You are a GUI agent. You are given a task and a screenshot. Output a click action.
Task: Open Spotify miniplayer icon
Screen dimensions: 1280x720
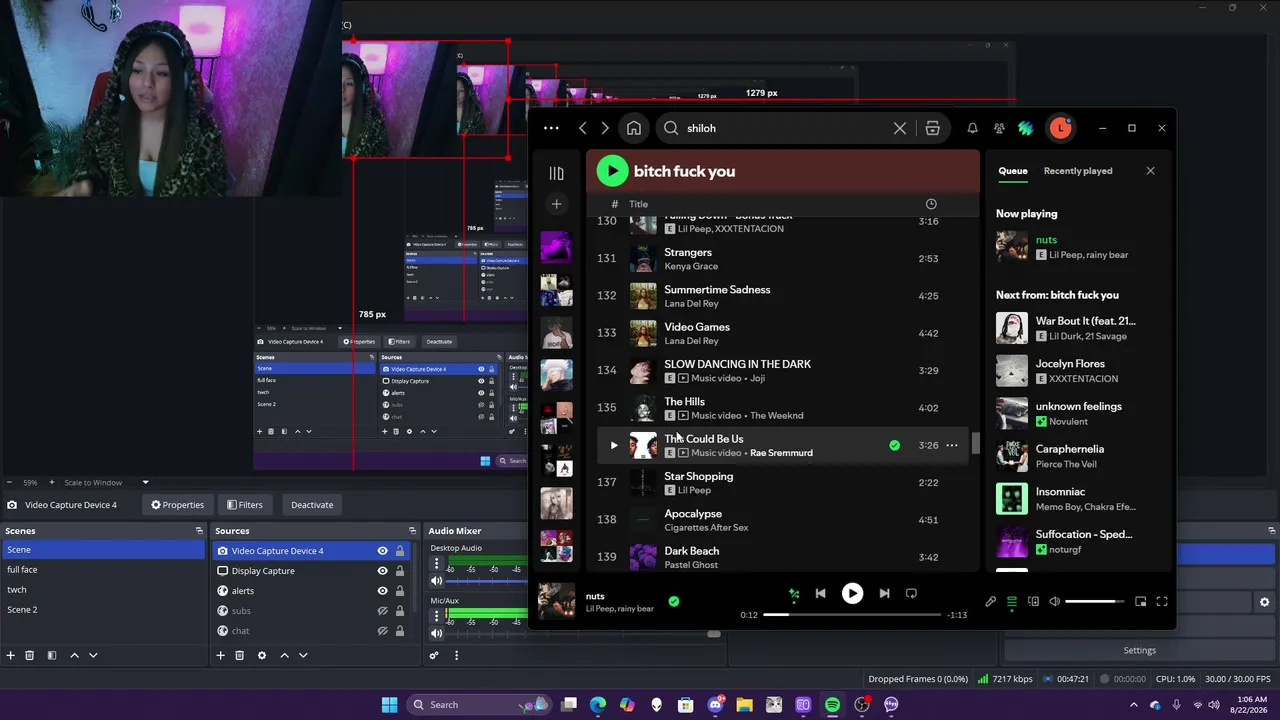[1141, 601]
